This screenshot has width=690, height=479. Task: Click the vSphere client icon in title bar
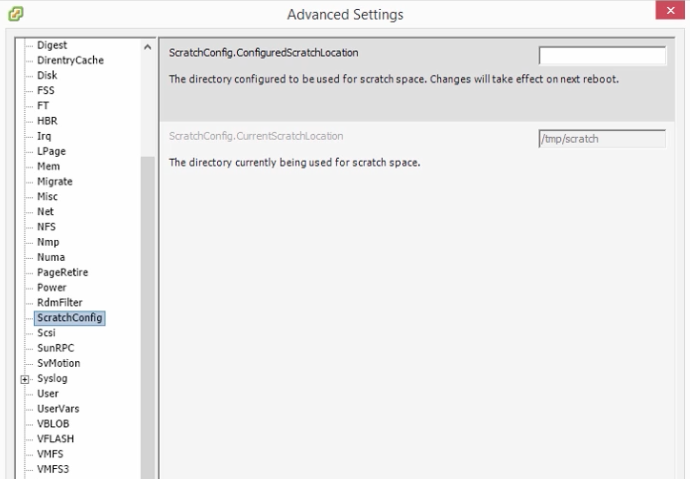coord(16,14)
